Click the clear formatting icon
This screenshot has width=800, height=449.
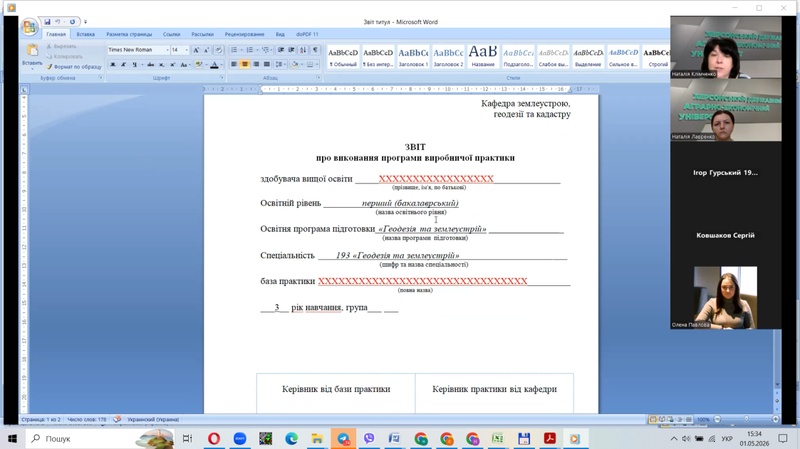click(219, 49)
